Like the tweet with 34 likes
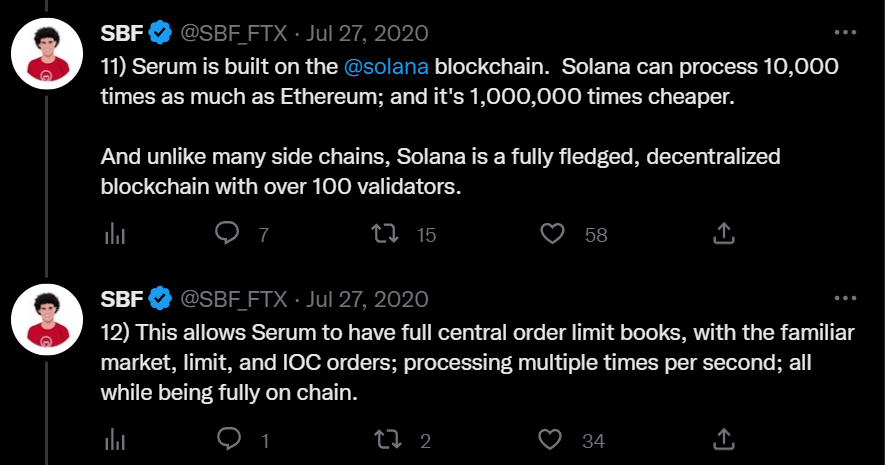885x465 pixels. point(550,440)
